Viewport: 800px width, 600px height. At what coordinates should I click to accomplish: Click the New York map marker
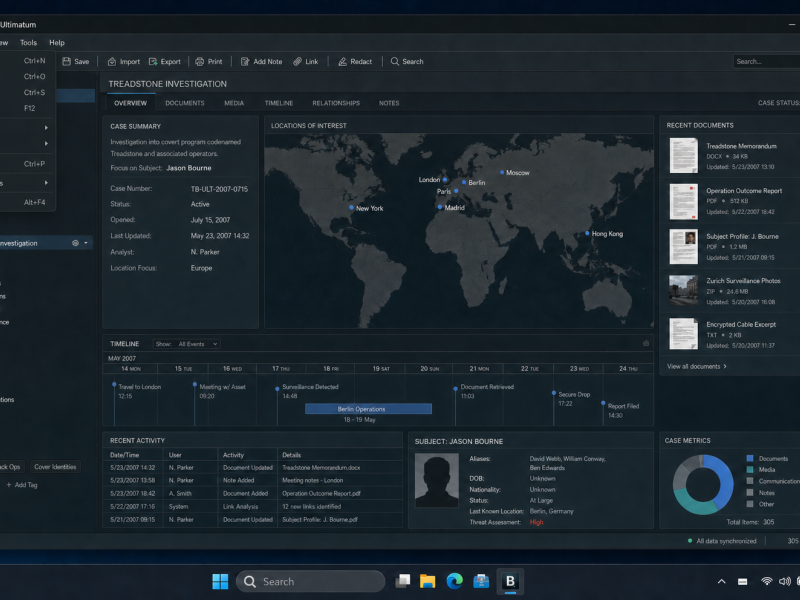351,208
